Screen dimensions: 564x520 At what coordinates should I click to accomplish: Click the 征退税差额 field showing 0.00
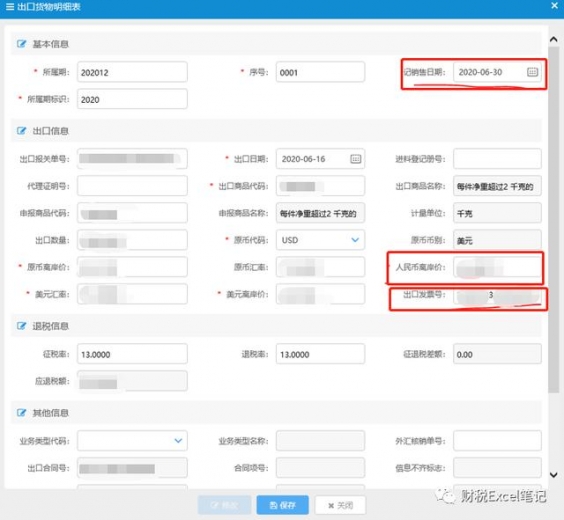(x=497, y=354)
